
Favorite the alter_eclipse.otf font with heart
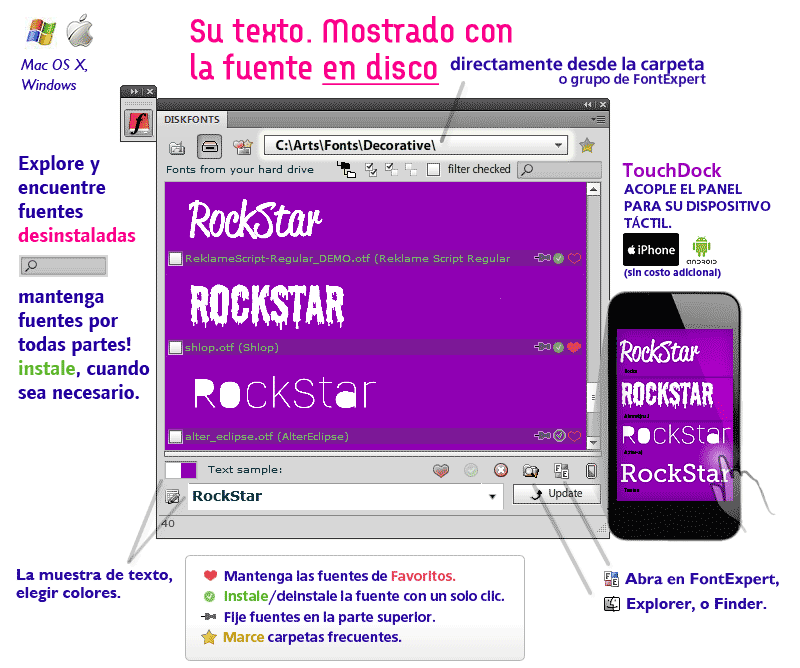pos(574,436)
